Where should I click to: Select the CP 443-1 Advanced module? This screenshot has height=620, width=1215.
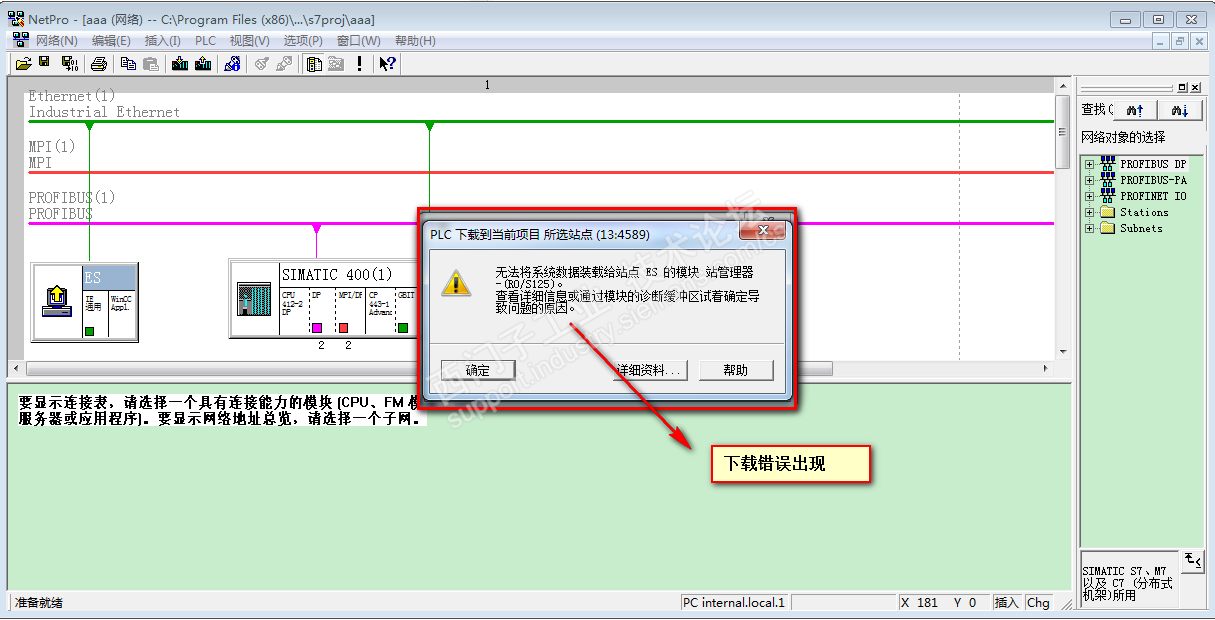pos(380,312)
